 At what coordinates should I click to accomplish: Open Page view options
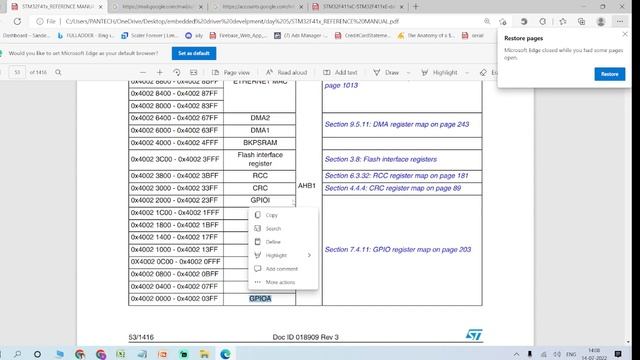click(x=231, y=72)
